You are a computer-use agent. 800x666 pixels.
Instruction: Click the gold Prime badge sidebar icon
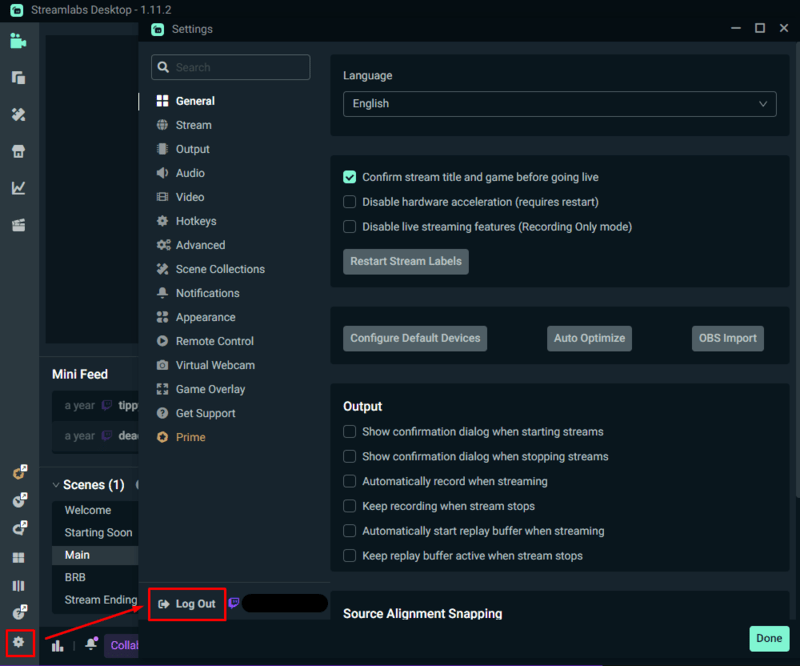pyautogui.click(x=20, y=472)
